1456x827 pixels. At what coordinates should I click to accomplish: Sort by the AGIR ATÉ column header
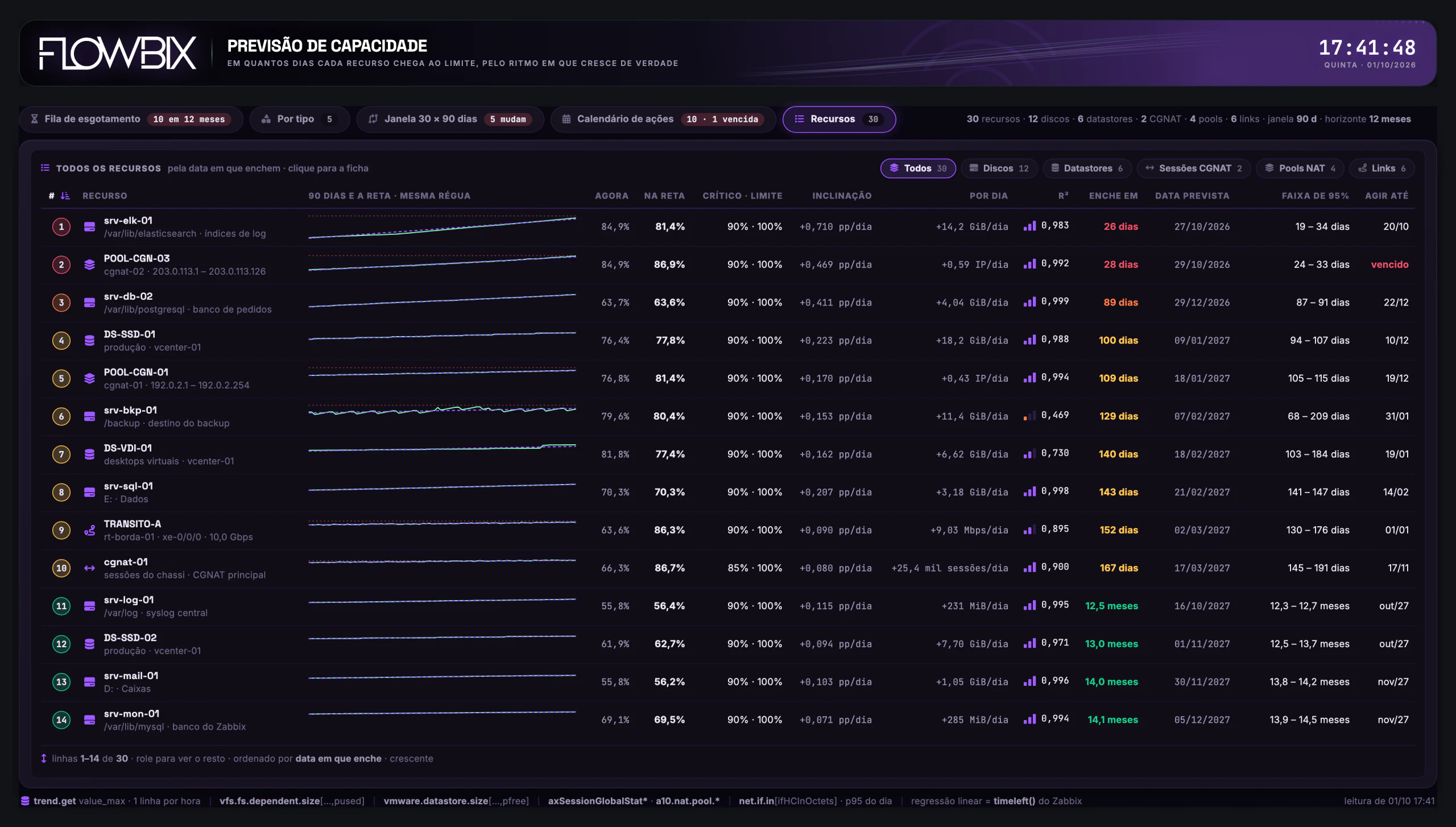(x=1387, y=196)
